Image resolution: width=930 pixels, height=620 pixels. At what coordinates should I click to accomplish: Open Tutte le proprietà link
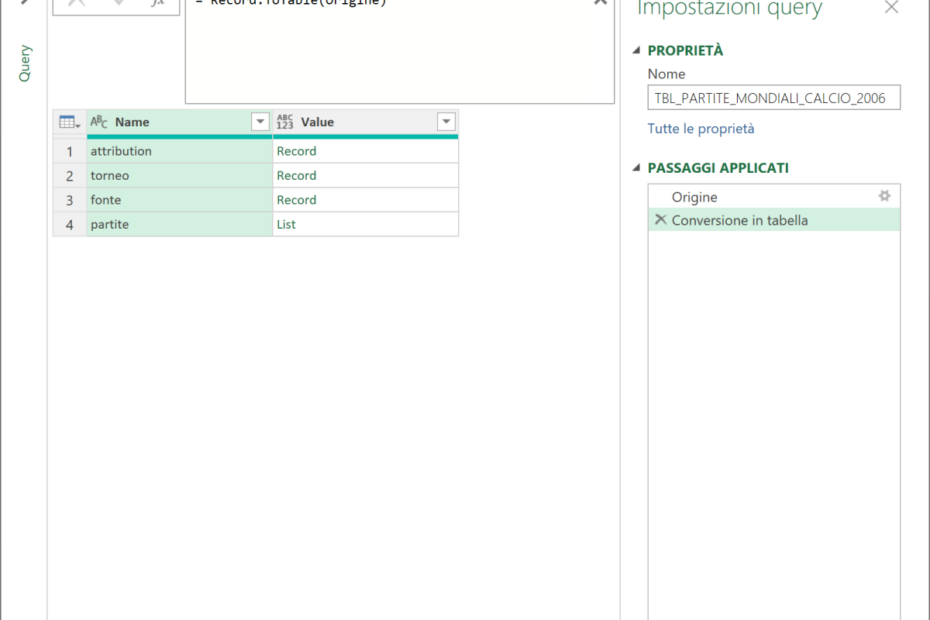pyautogui.click(x=700, y=129)
